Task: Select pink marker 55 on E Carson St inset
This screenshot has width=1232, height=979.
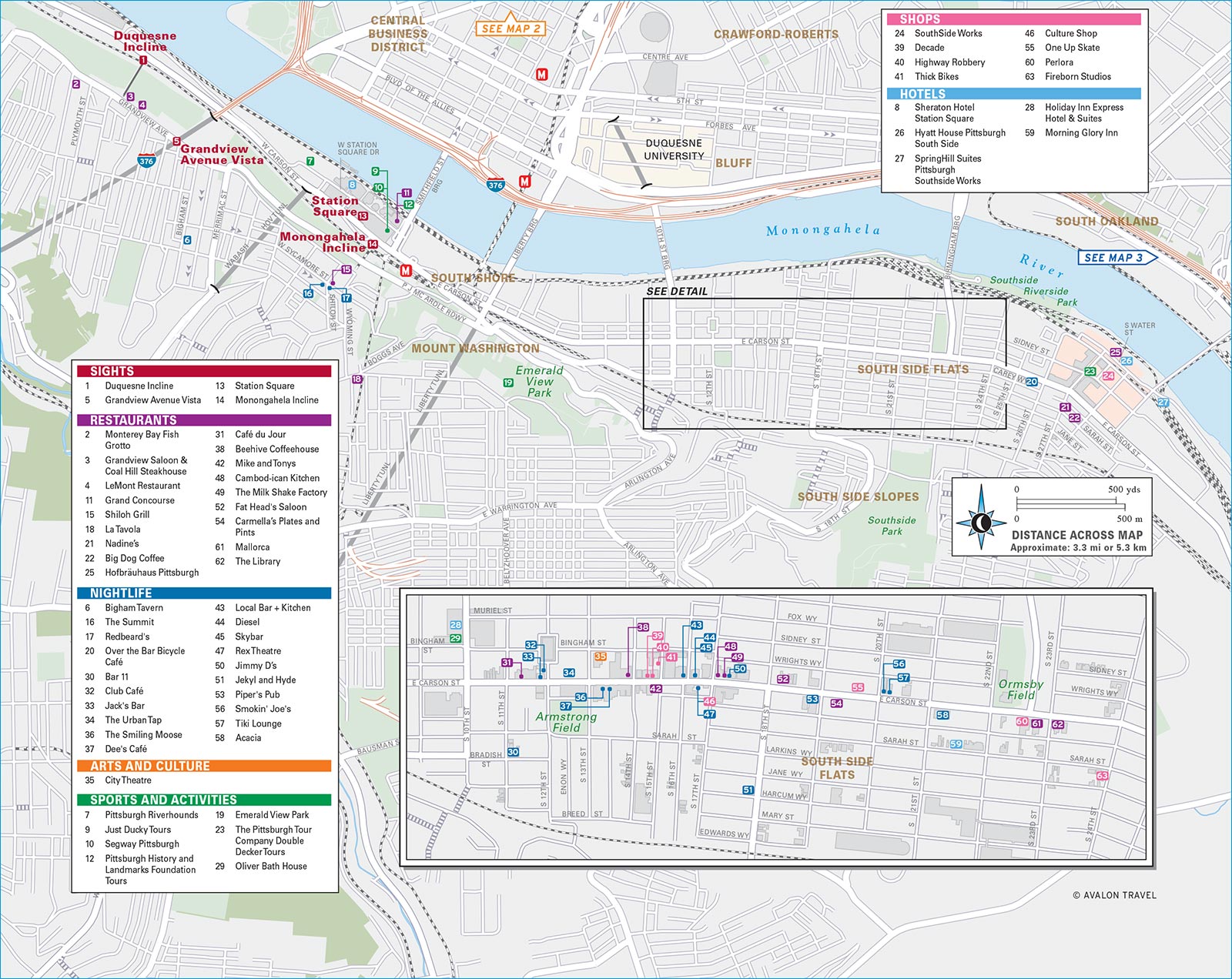Action: [x=858, y=687]
